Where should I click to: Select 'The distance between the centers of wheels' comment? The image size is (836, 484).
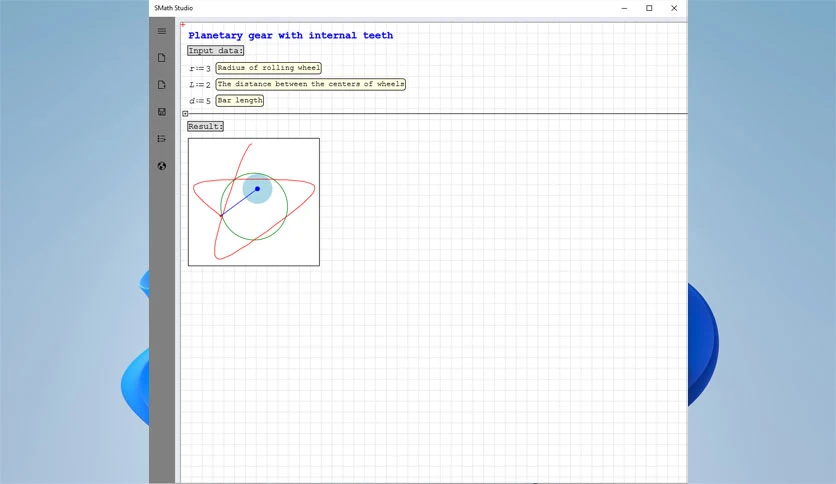tap(310, 84)
